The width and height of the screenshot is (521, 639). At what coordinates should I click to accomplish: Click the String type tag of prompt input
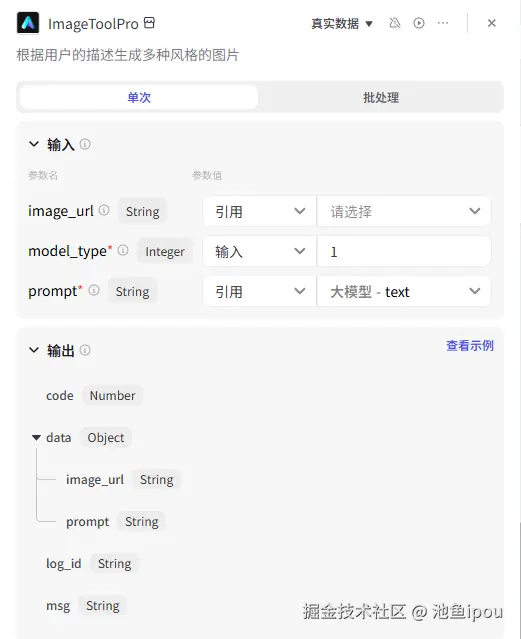132,291
